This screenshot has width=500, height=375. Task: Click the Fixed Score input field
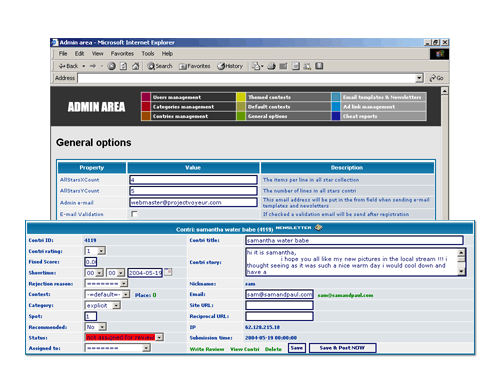click(x=91, y=262)
